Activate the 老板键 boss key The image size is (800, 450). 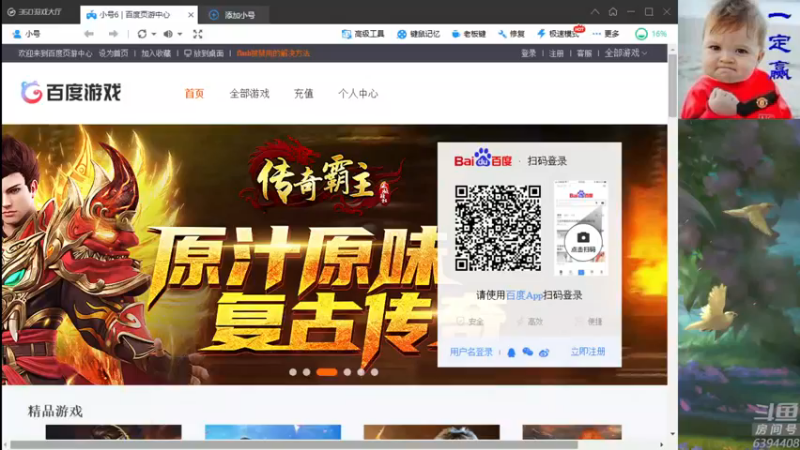point(469,34)
